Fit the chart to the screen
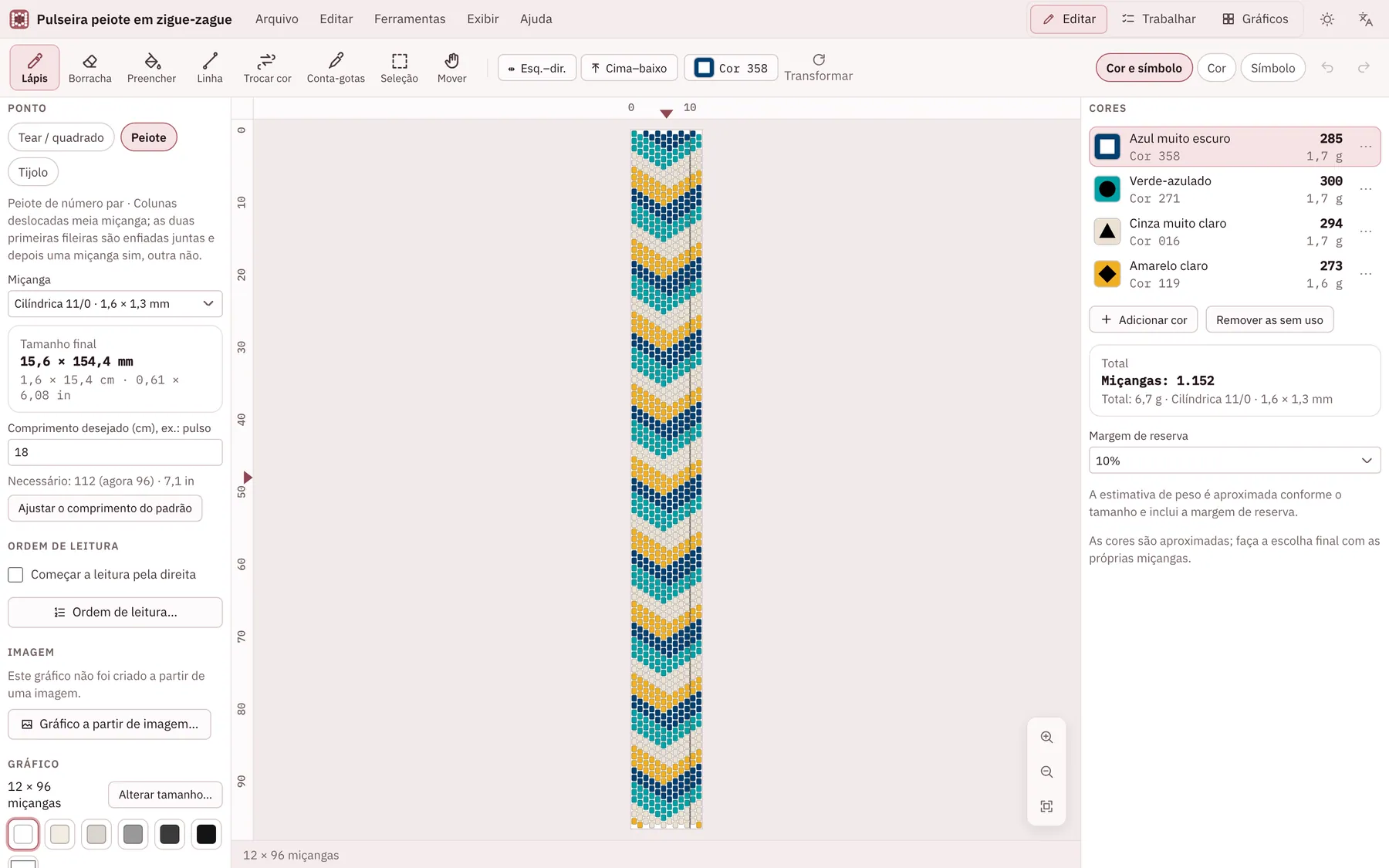 [x=1046, y=806]
